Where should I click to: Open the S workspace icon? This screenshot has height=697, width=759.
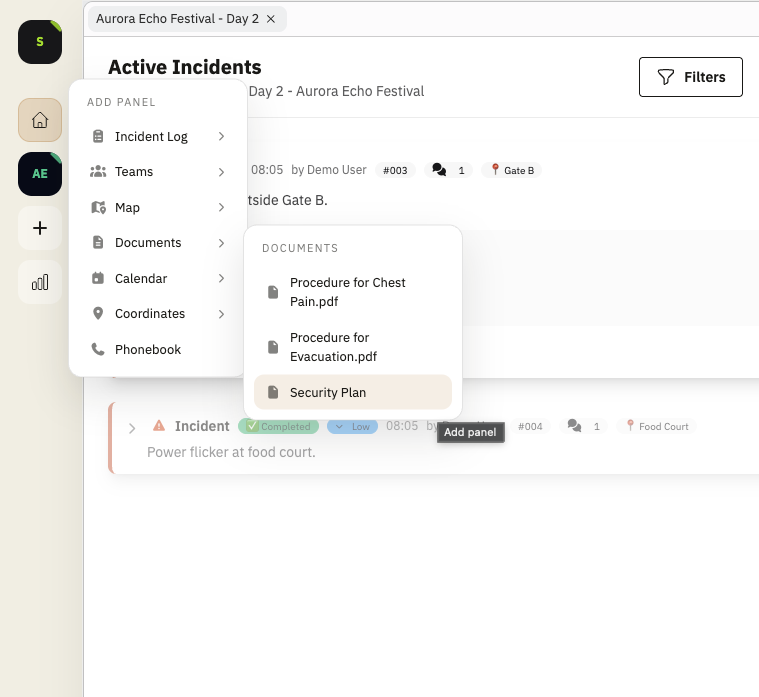coord(40,42)
